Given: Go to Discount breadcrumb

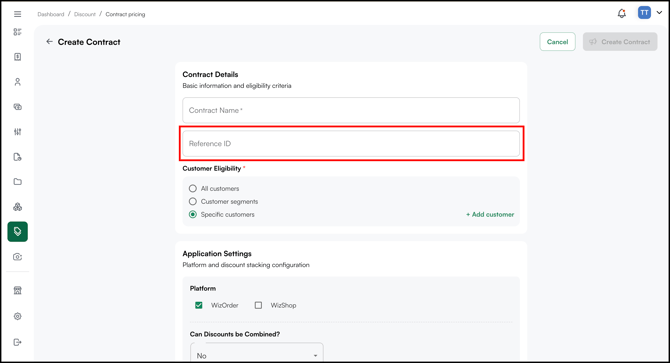Looking at the screenshot, I should coord(85,14).
